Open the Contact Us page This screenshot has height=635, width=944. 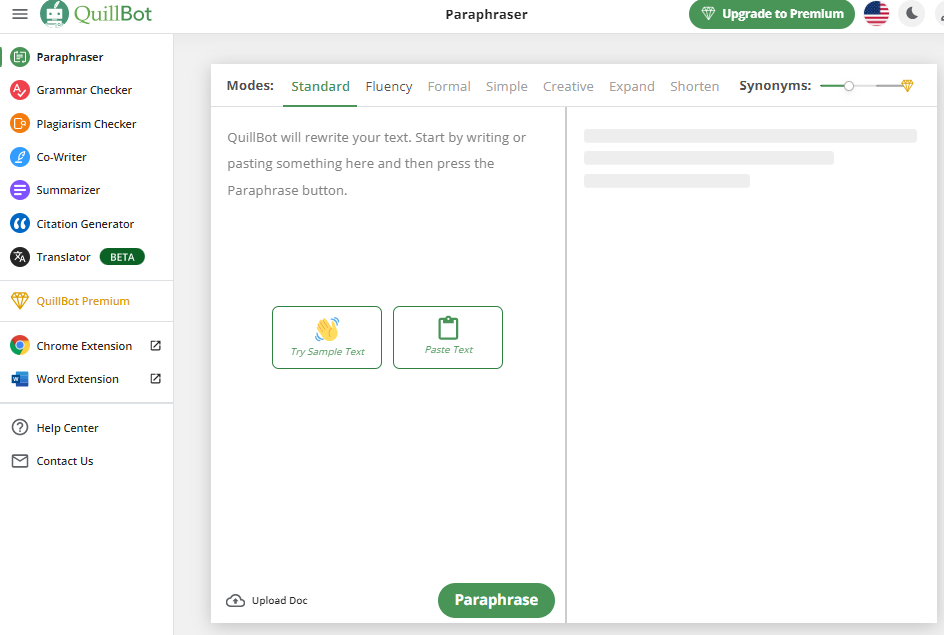tap(65, 461)
